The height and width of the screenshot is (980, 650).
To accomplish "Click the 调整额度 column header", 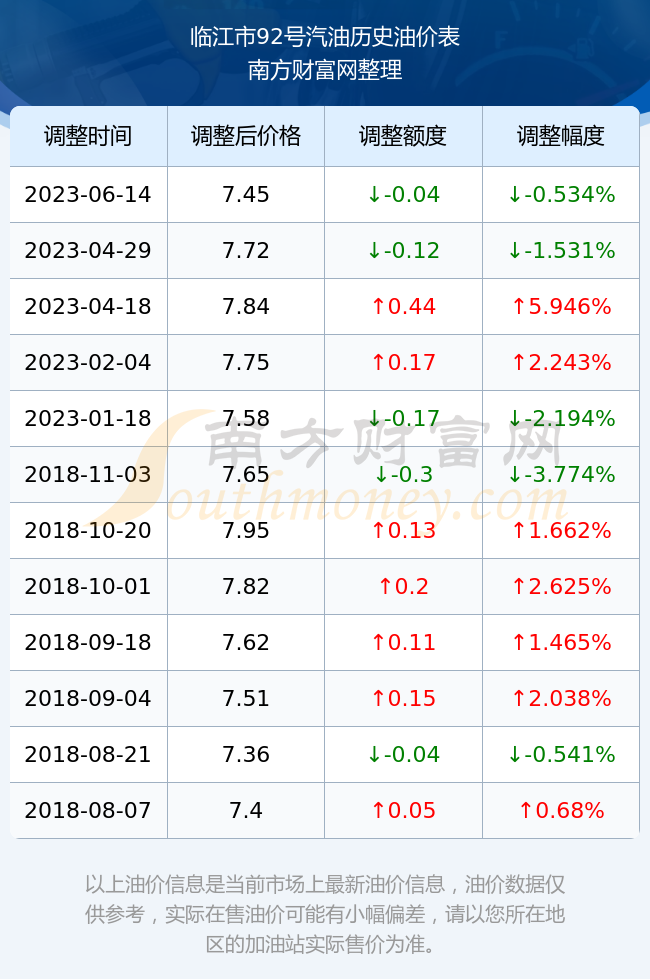I will click(x=403, y=136).
